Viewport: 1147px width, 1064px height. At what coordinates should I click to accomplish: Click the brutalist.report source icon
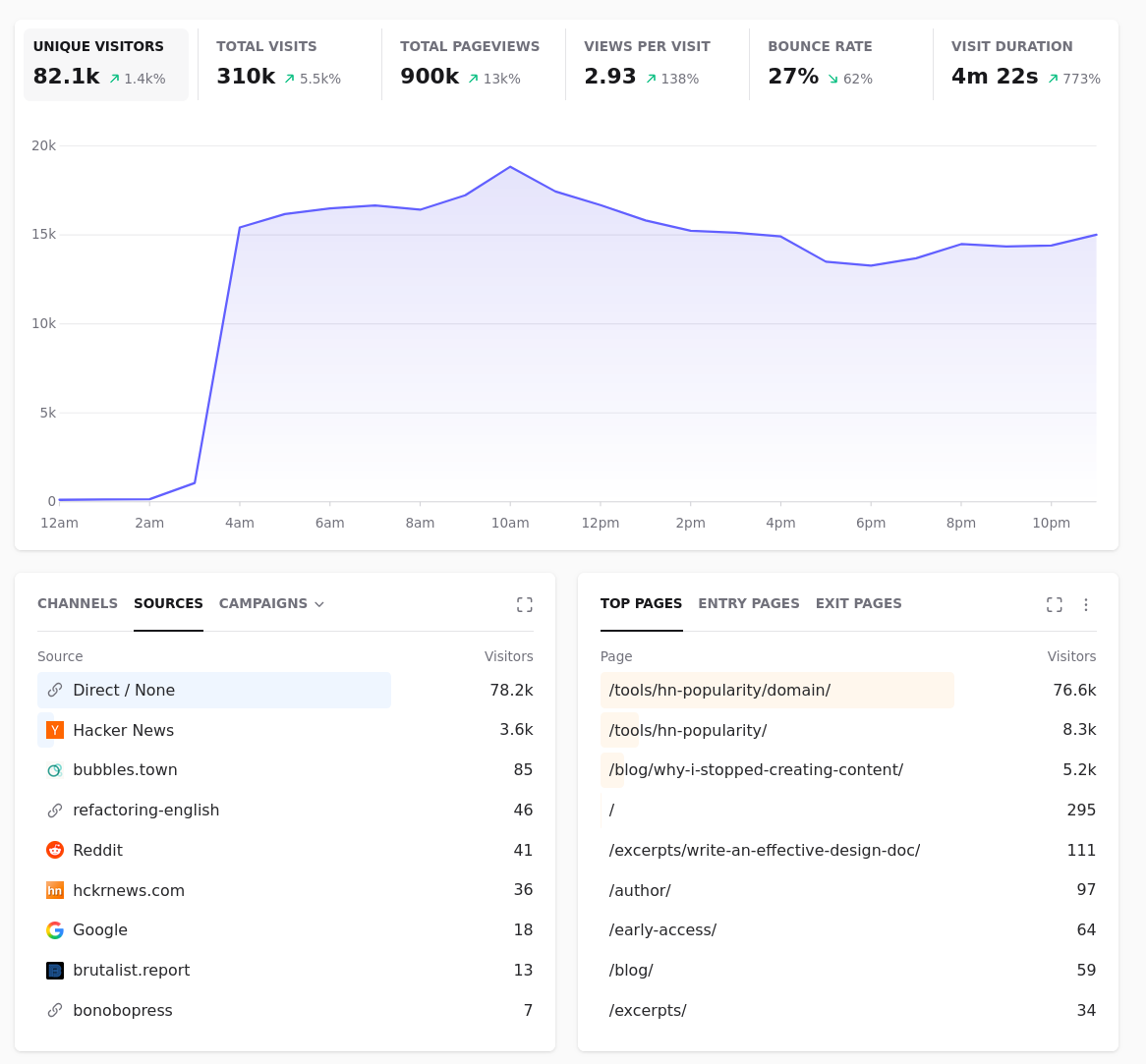(x=55, y=971)
